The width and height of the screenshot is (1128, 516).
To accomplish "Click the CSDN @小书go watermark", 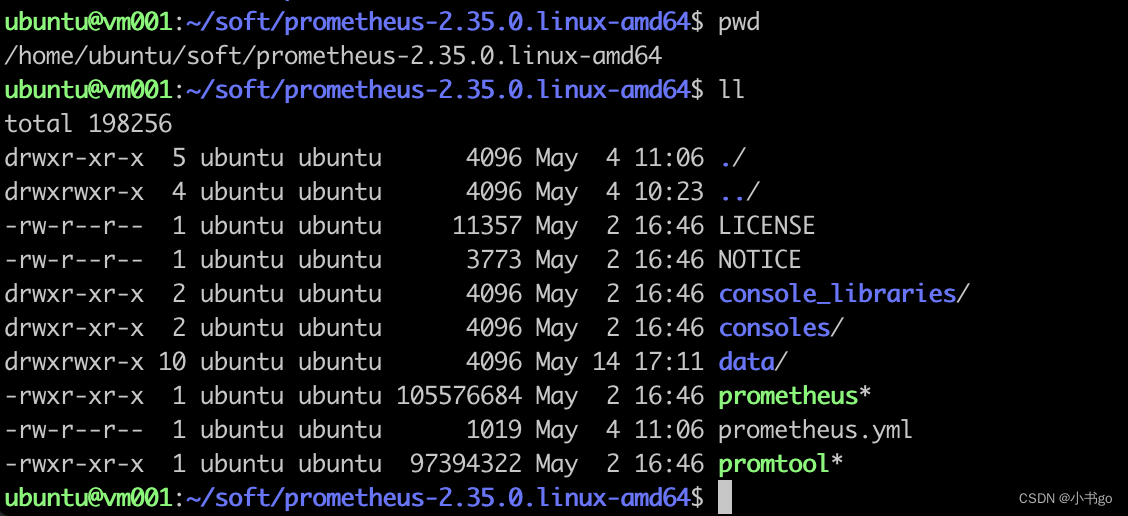I will point(1064,498).
